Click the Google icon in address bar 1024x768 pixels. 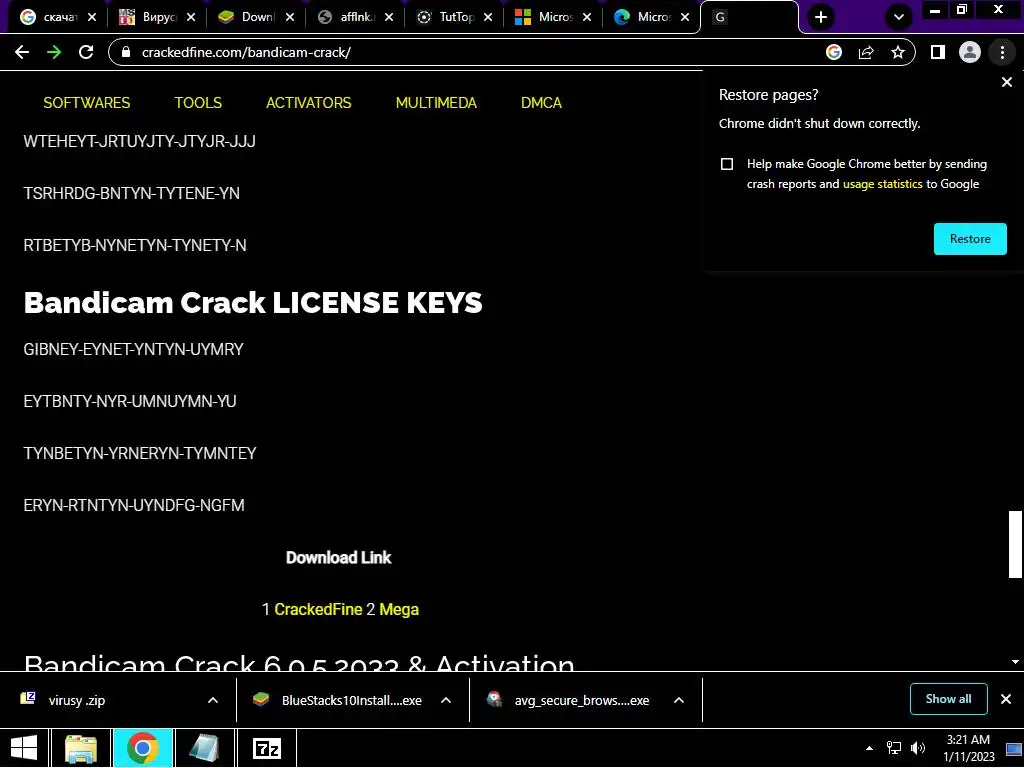tap(834, 52)
